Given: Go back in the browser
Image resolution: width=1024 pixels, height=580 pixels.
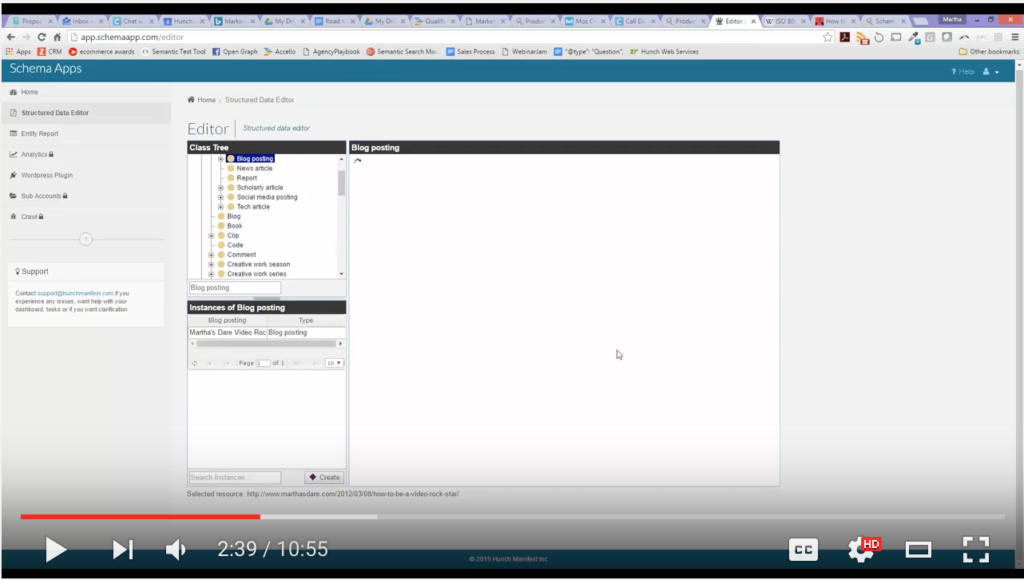Looking at the screenshot, I should [10, 37].
